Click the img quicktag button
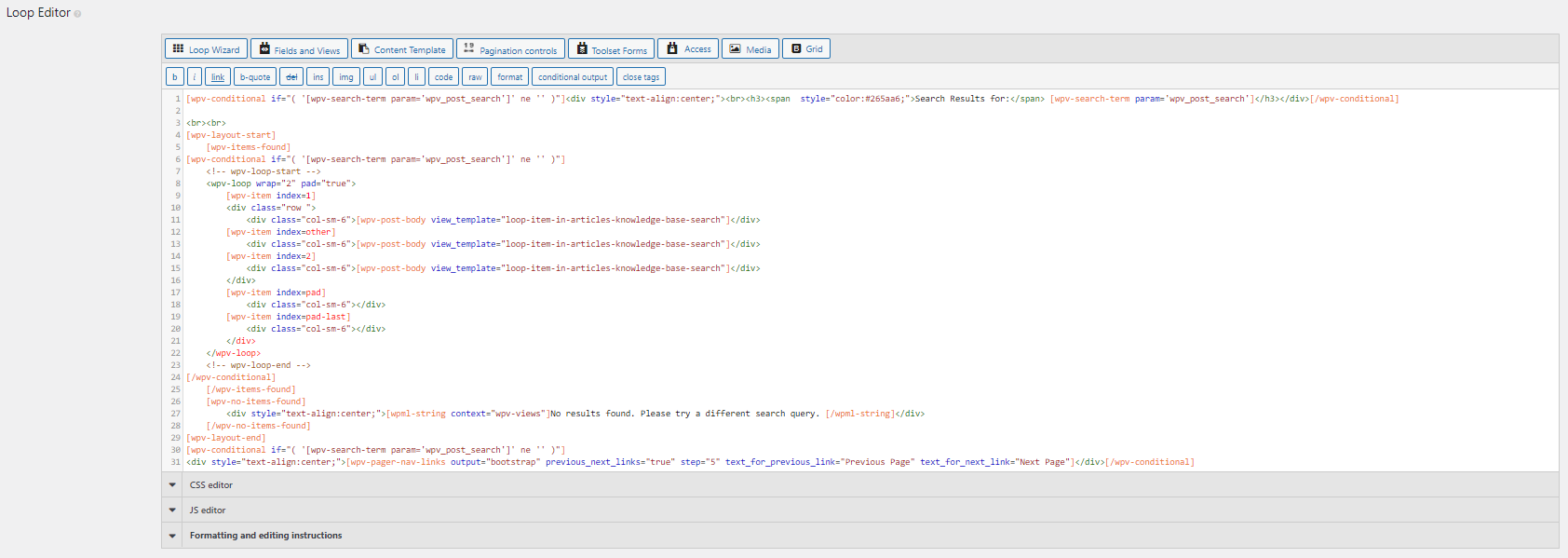 click(345, 77)
